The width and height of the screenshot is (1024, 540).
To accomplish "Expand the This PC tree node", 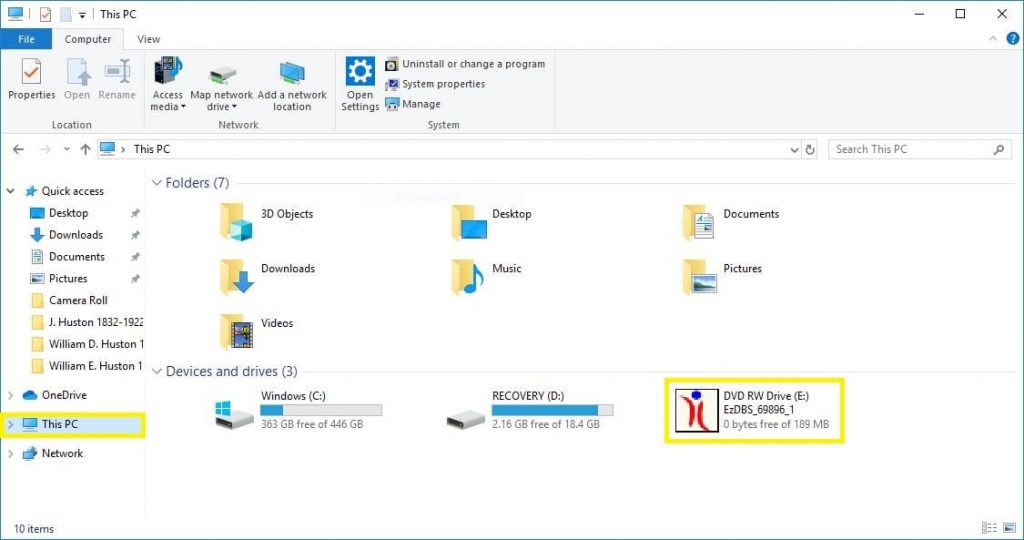I will click(10, 424).
